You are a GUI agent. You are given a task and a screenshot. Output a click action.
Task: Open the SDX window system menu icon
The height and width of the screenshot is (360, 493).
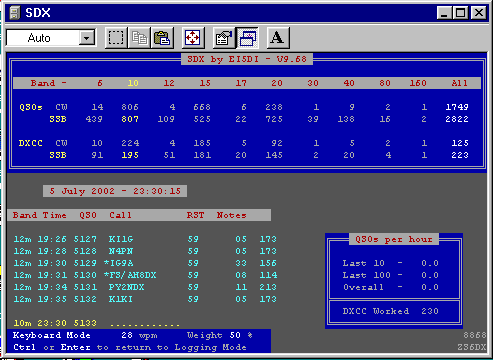(15, 13)
